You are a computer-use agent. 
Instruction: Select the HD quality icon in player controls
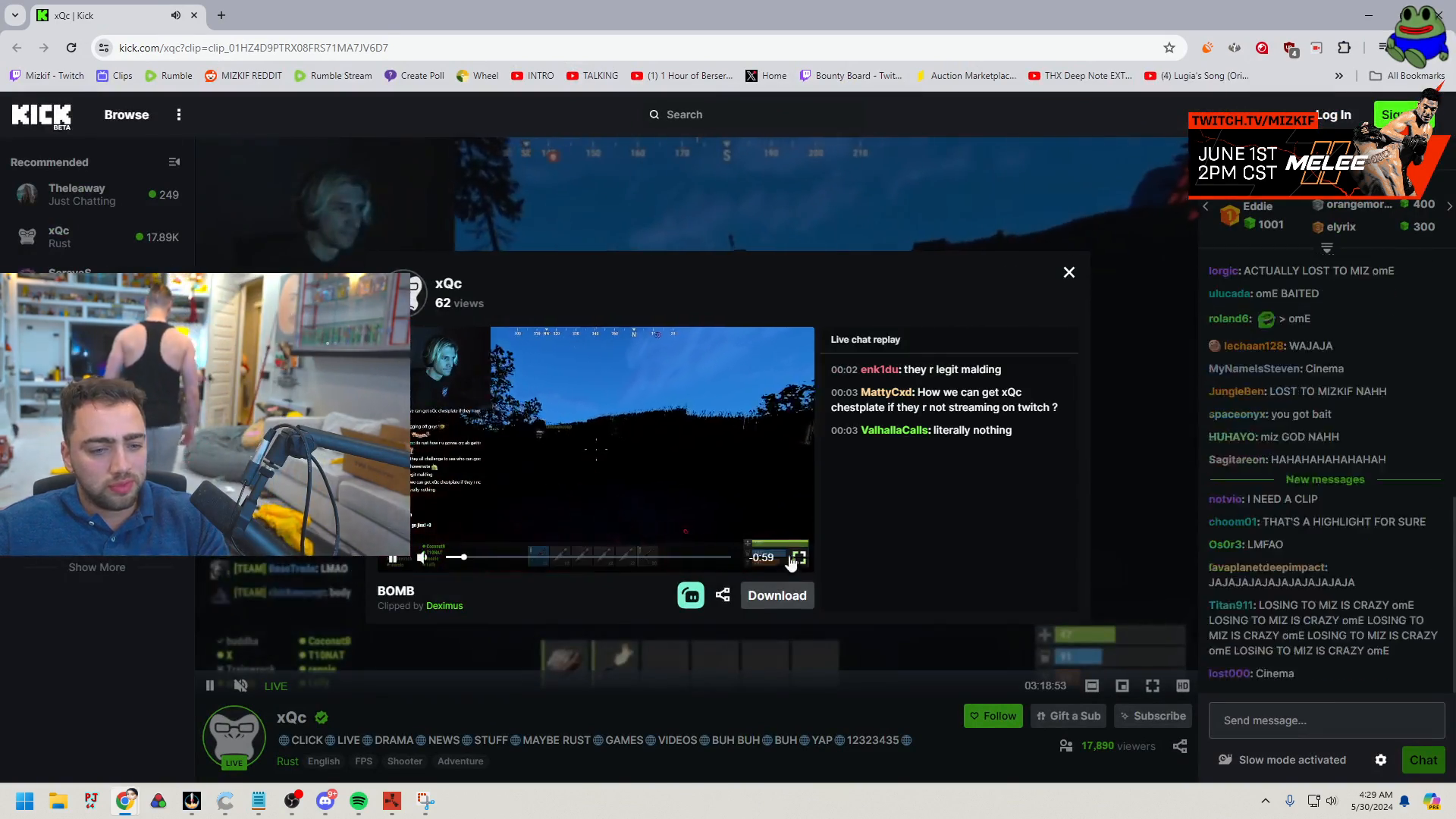1182,685
